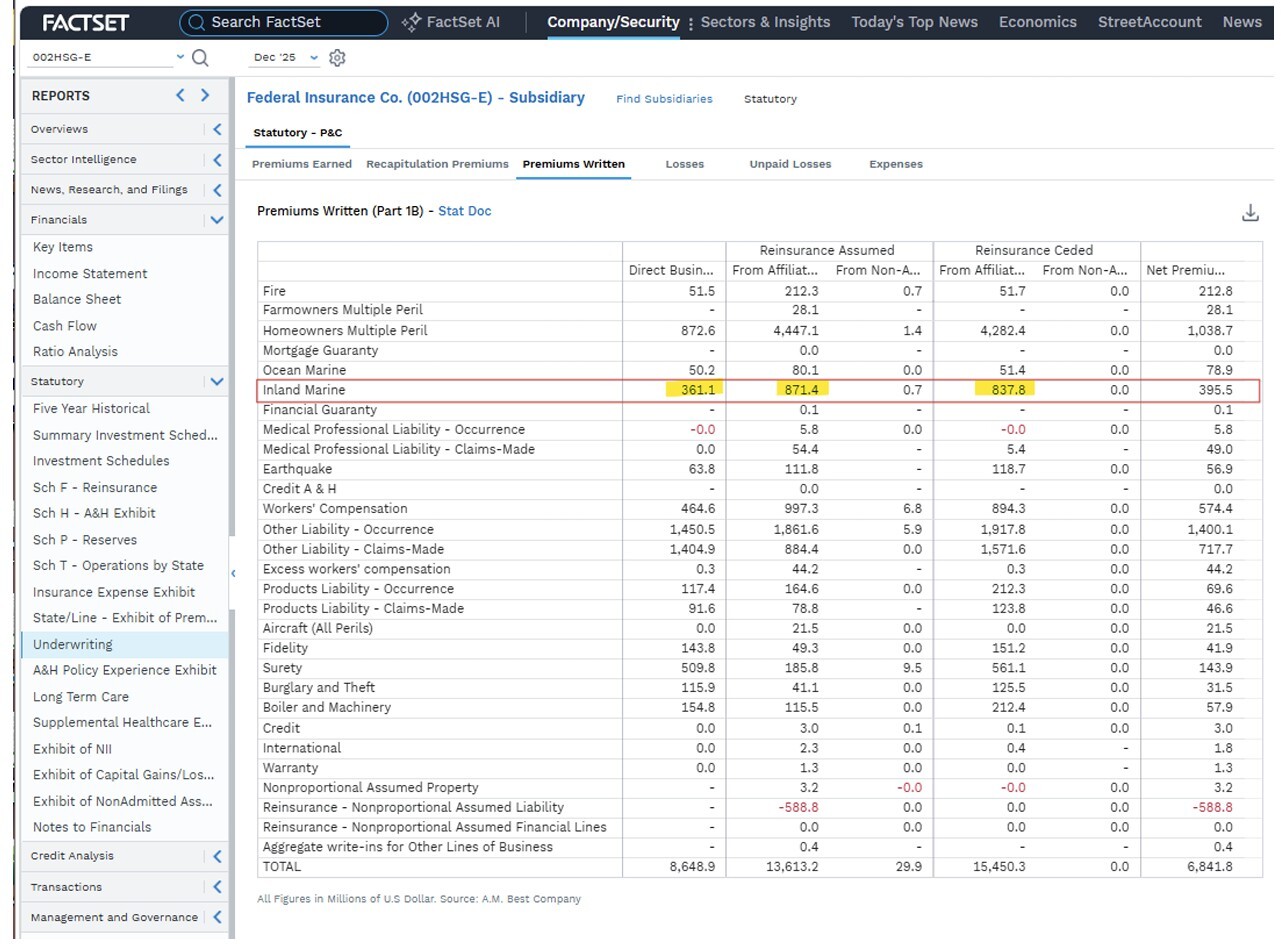Go to next report using right arrow
Image resolution: width=1281 pixels, height=949 pixels.
(205, 96)
